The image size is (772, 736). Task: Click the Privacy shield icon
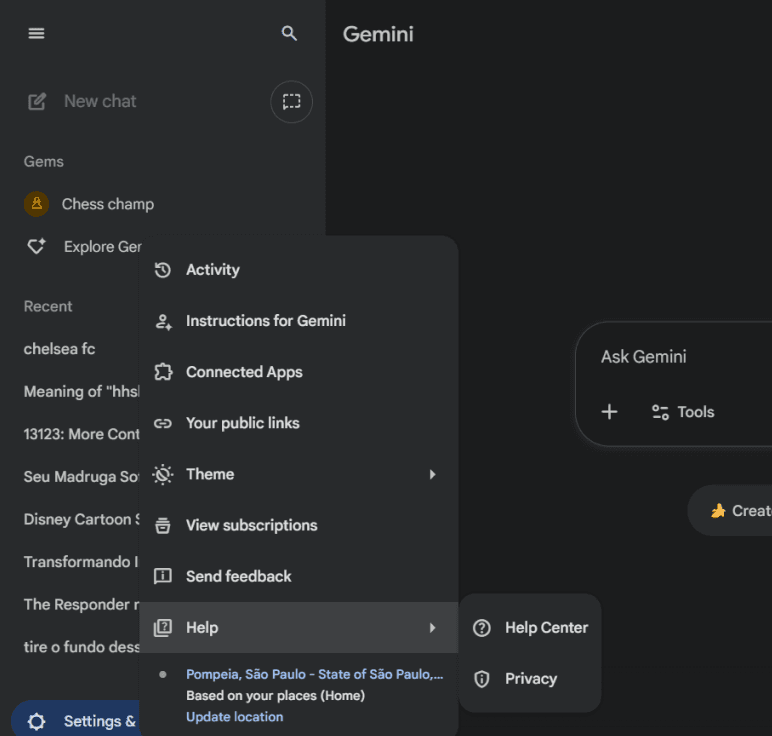click(x=482, y=679)
